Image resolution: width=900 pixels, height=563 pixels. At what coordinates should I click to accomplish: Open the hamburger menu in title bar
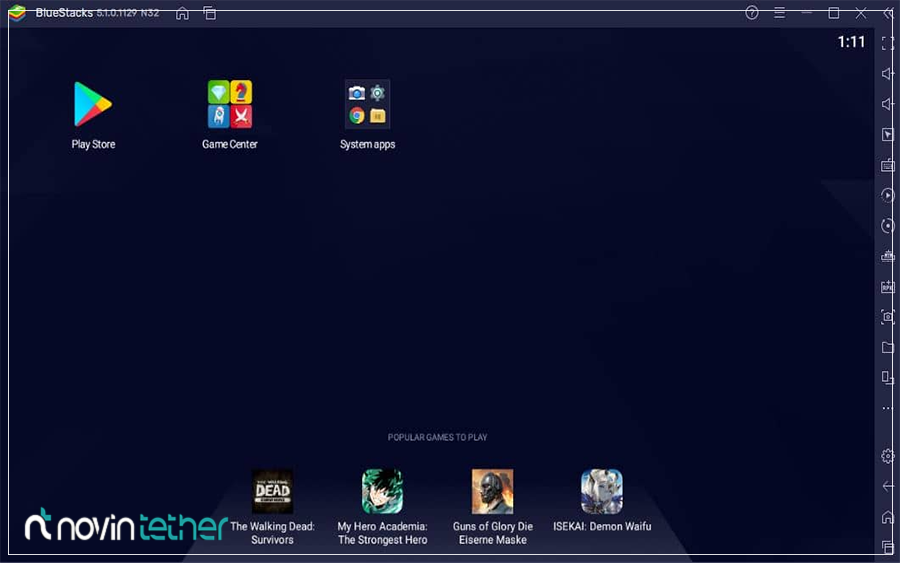[779, 13]
